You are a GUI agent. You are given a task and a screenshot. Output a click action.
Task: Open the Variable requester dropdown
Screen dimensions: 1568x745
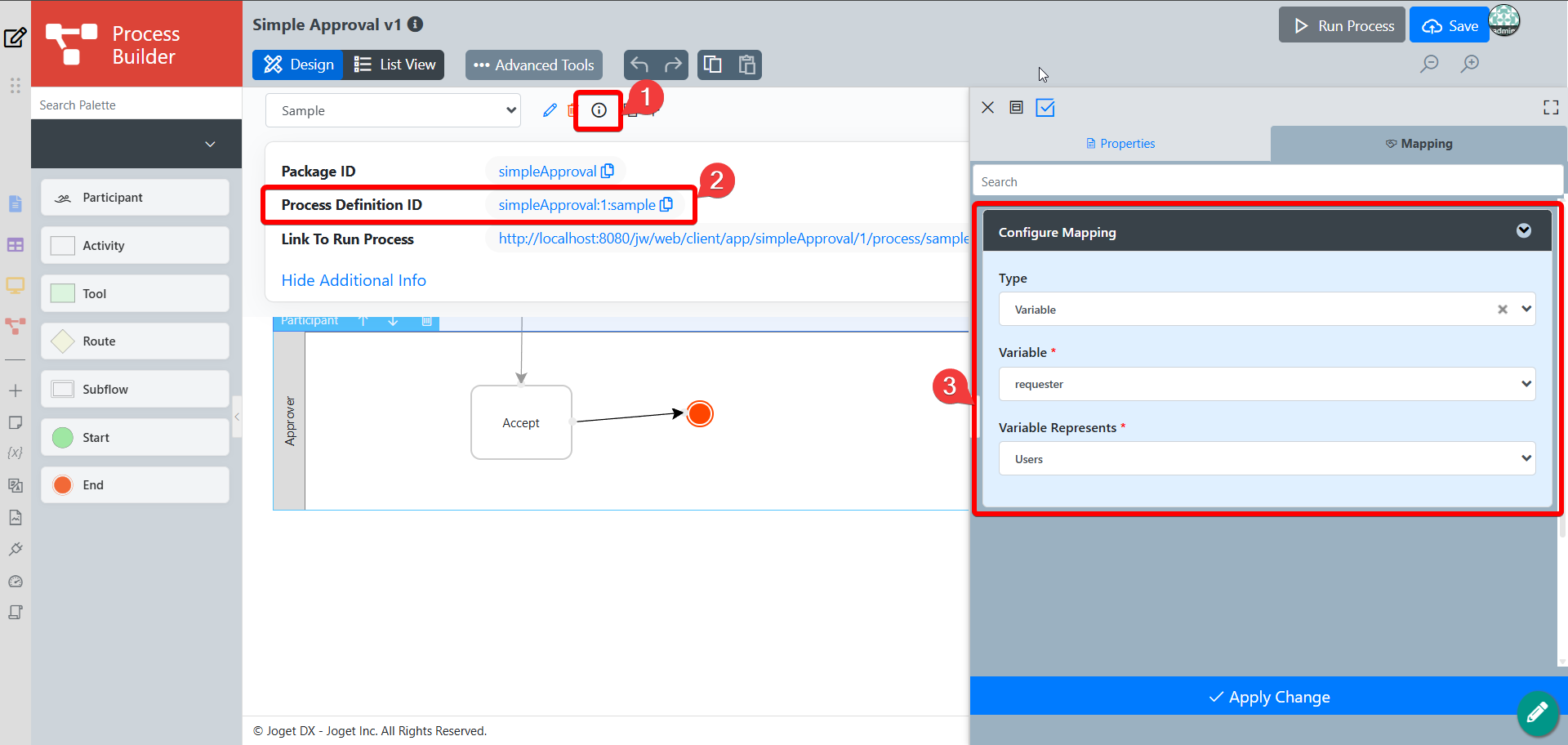(1267, 384)
